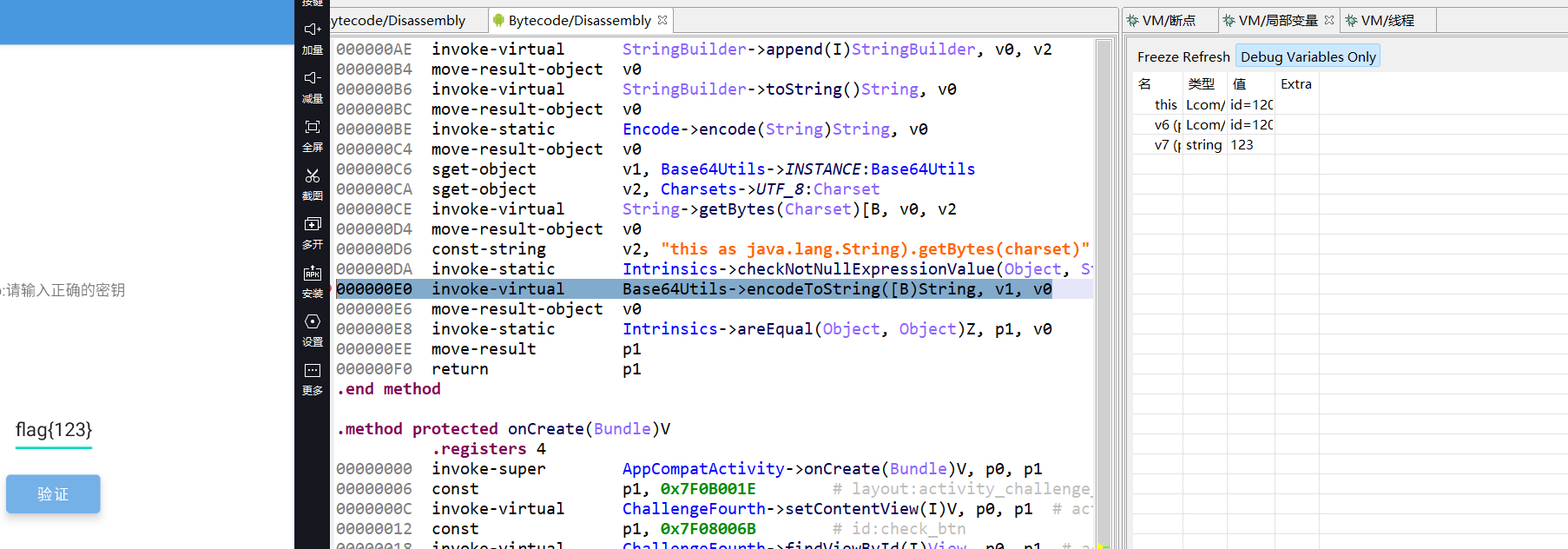1568x549 pixels.
Task: Open emulator settings (设置) icon
Action: 313,321
